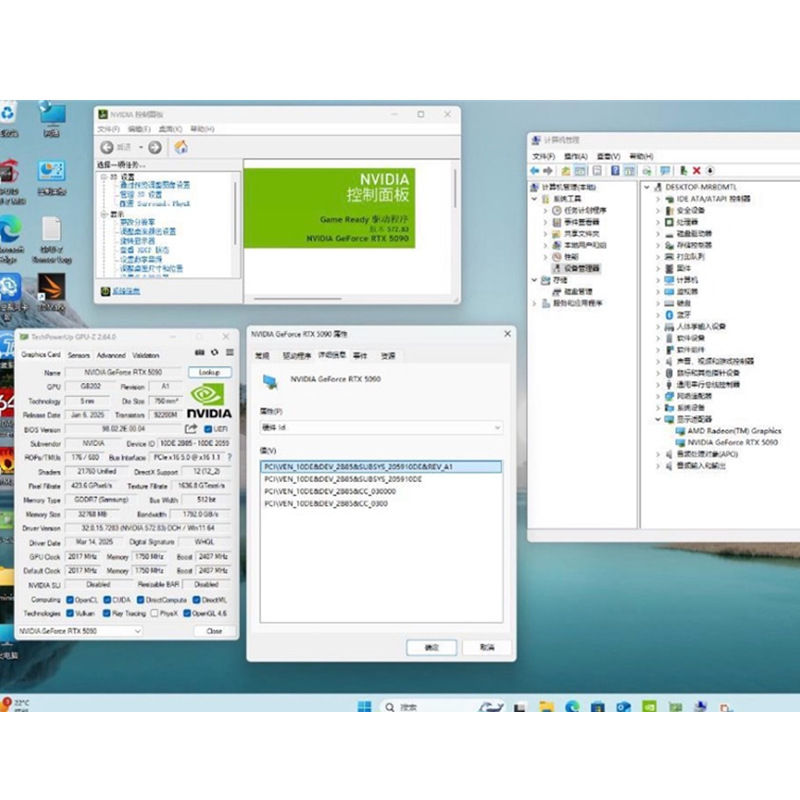Viewport: 800px width, 800px height.
Task: Open Microsoft Store from taskbar
Action: click(597, 707)
